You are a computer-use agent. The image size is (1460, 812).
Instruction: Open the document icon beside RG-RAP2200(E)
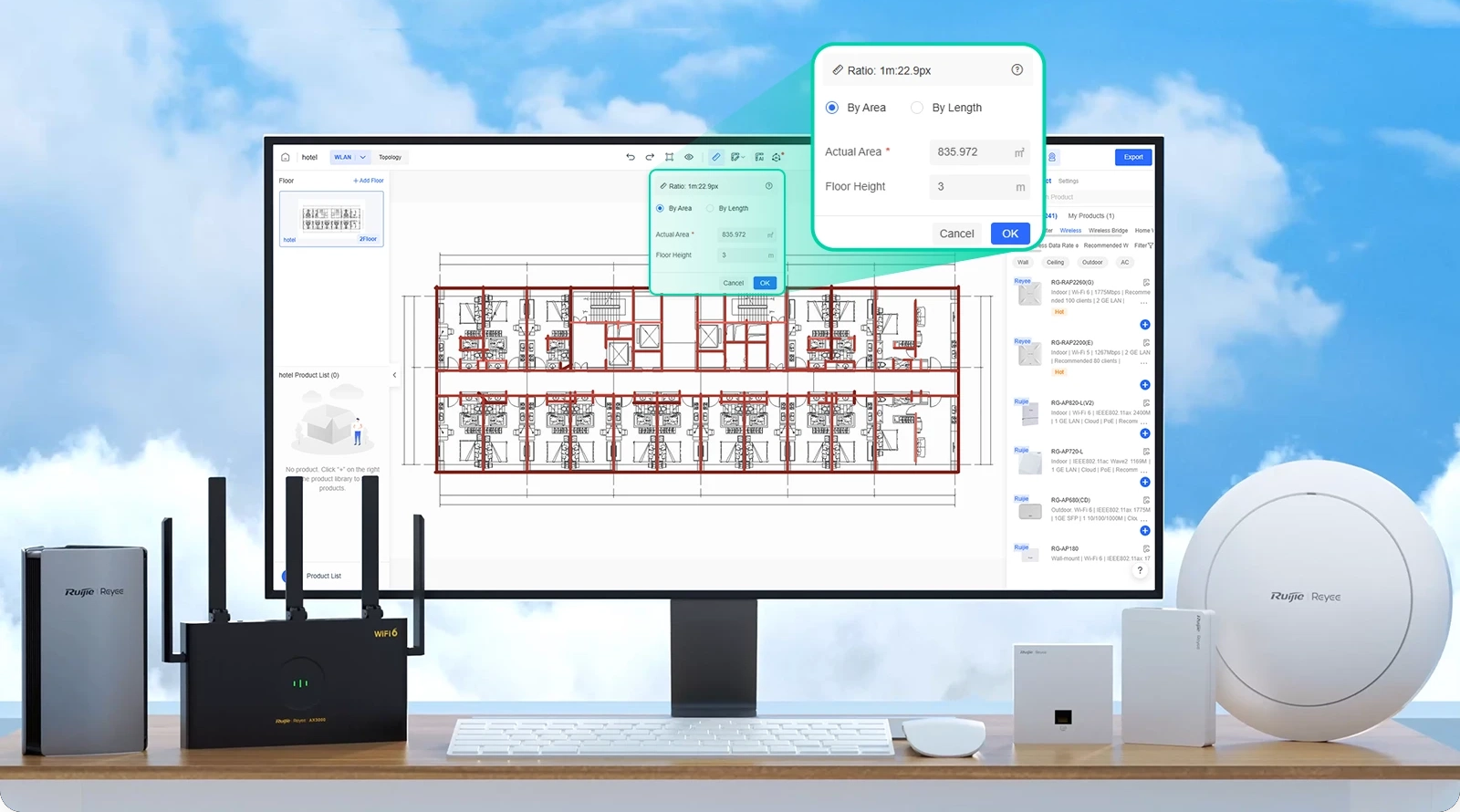click(x=1147, y=342)
